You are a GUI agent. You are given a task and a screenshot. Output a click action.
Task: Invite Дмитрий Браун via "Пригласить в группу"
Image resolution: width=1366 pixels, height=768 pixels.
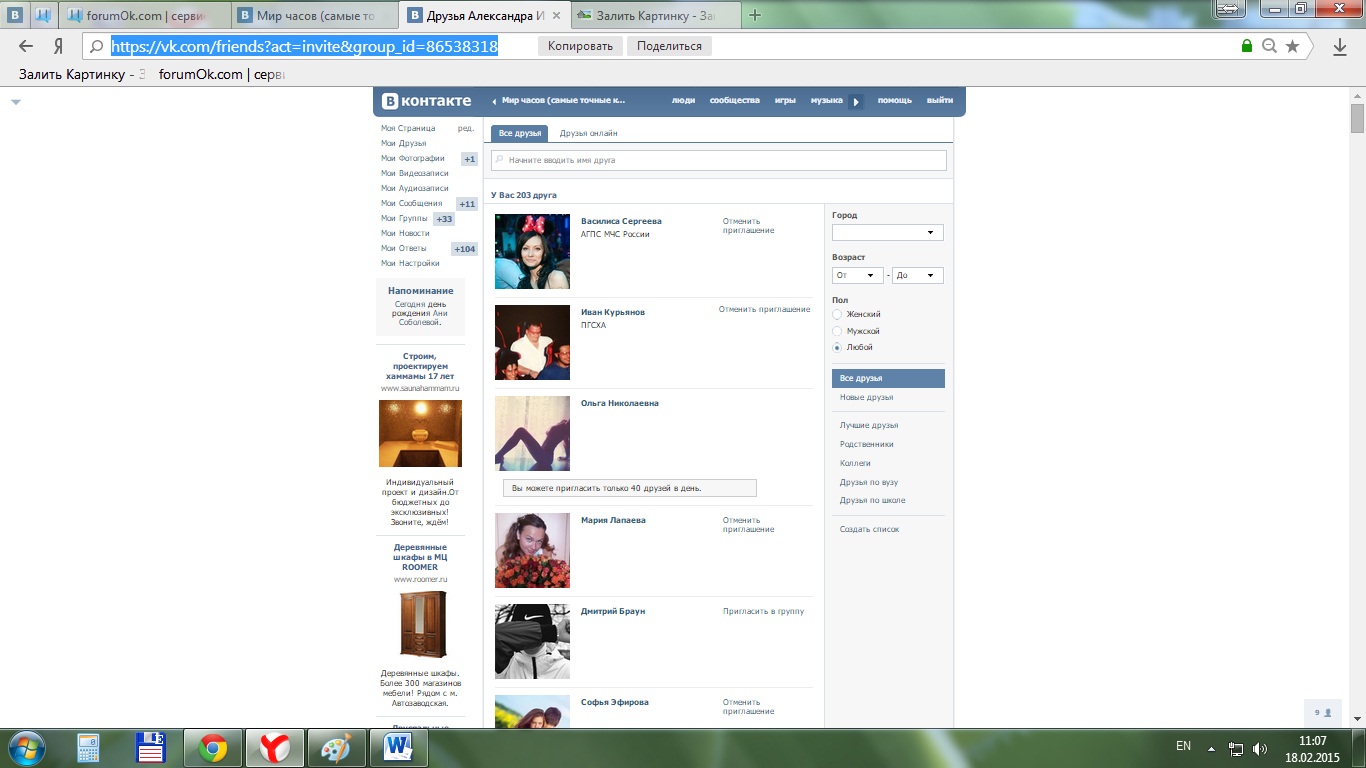pyautogui.click(x=763, y=611)
